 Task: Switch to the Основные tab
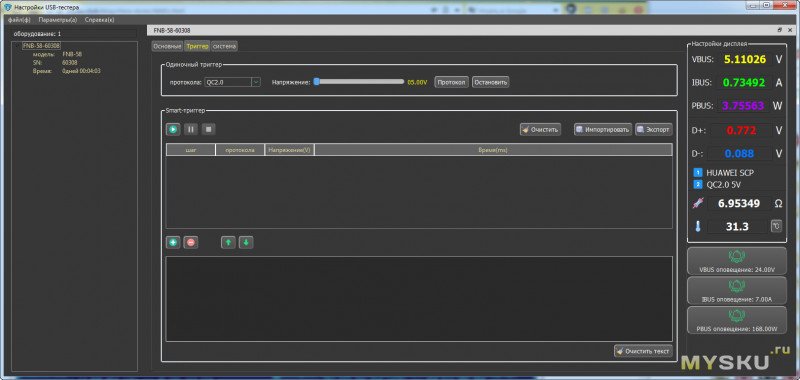[x=167, y=46]
